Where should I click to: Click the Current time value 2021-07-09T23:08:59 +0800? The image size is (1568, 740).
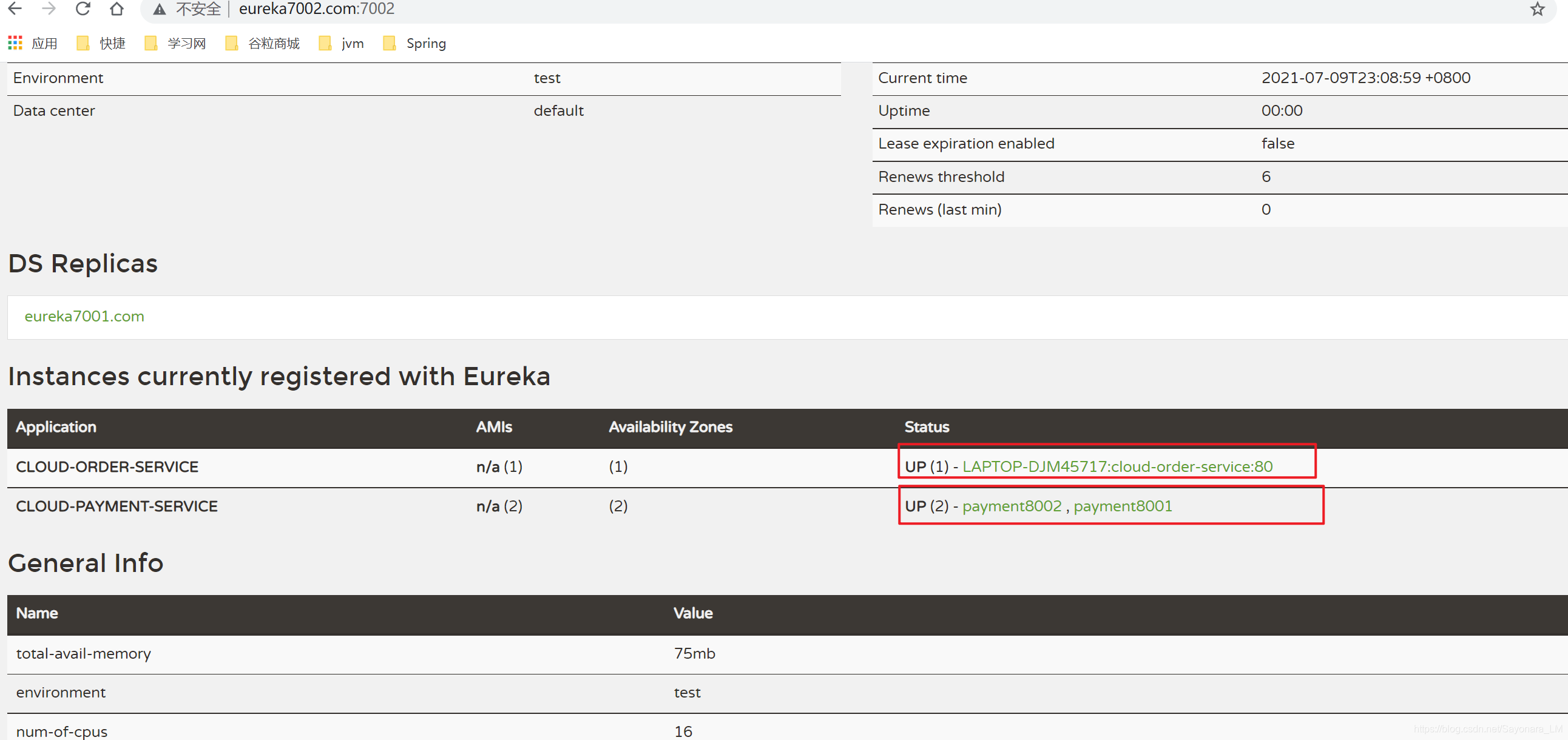(x=1365, y=78)
